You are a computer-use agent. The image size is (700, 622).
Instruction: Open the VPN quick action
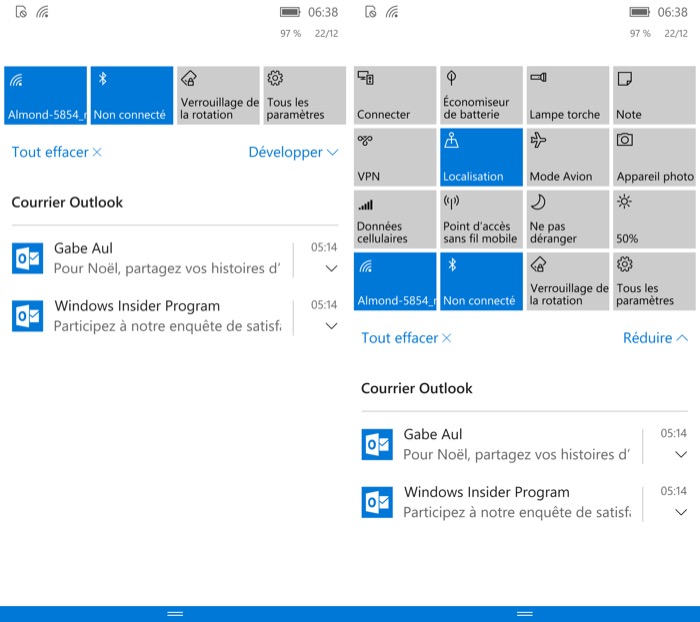click(395, 157)
